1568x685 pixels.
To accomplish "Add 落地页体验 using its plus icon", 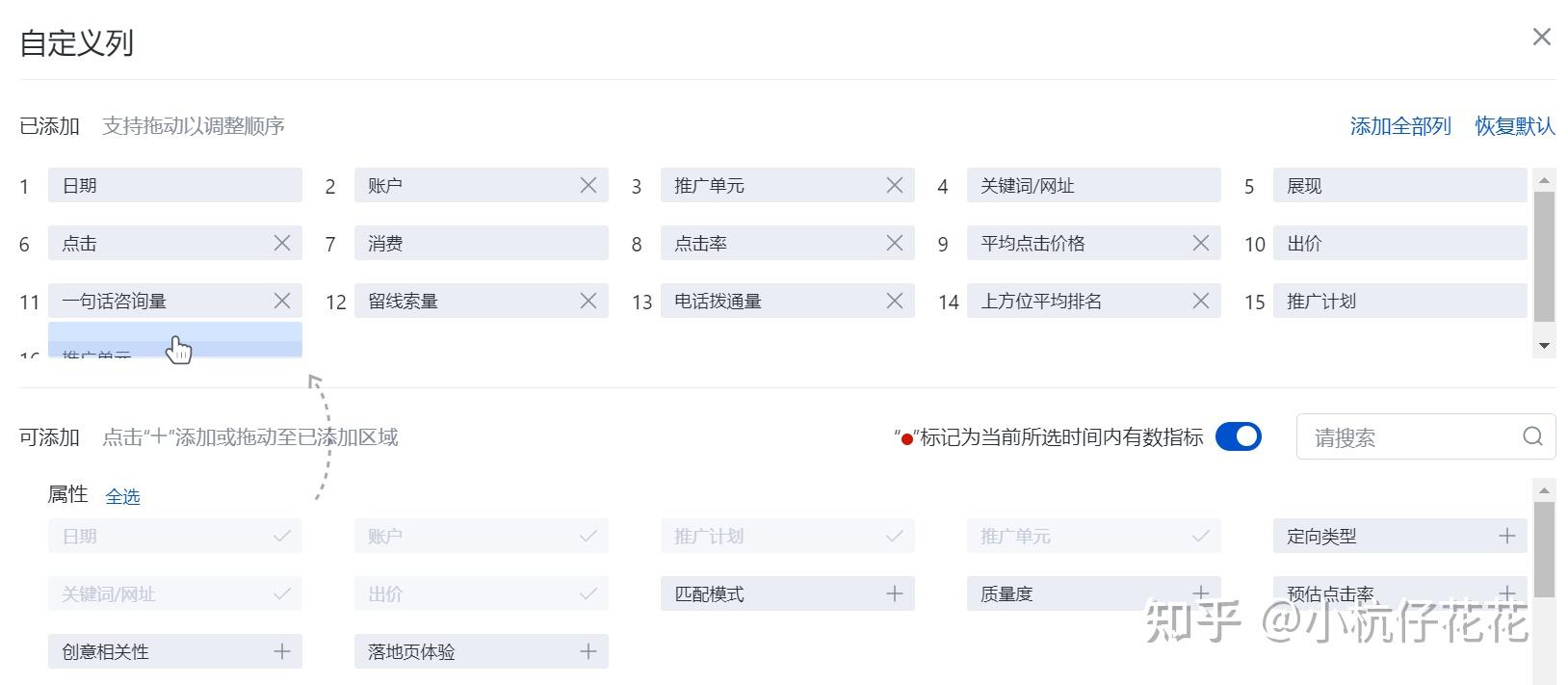I will click(588, 651).
